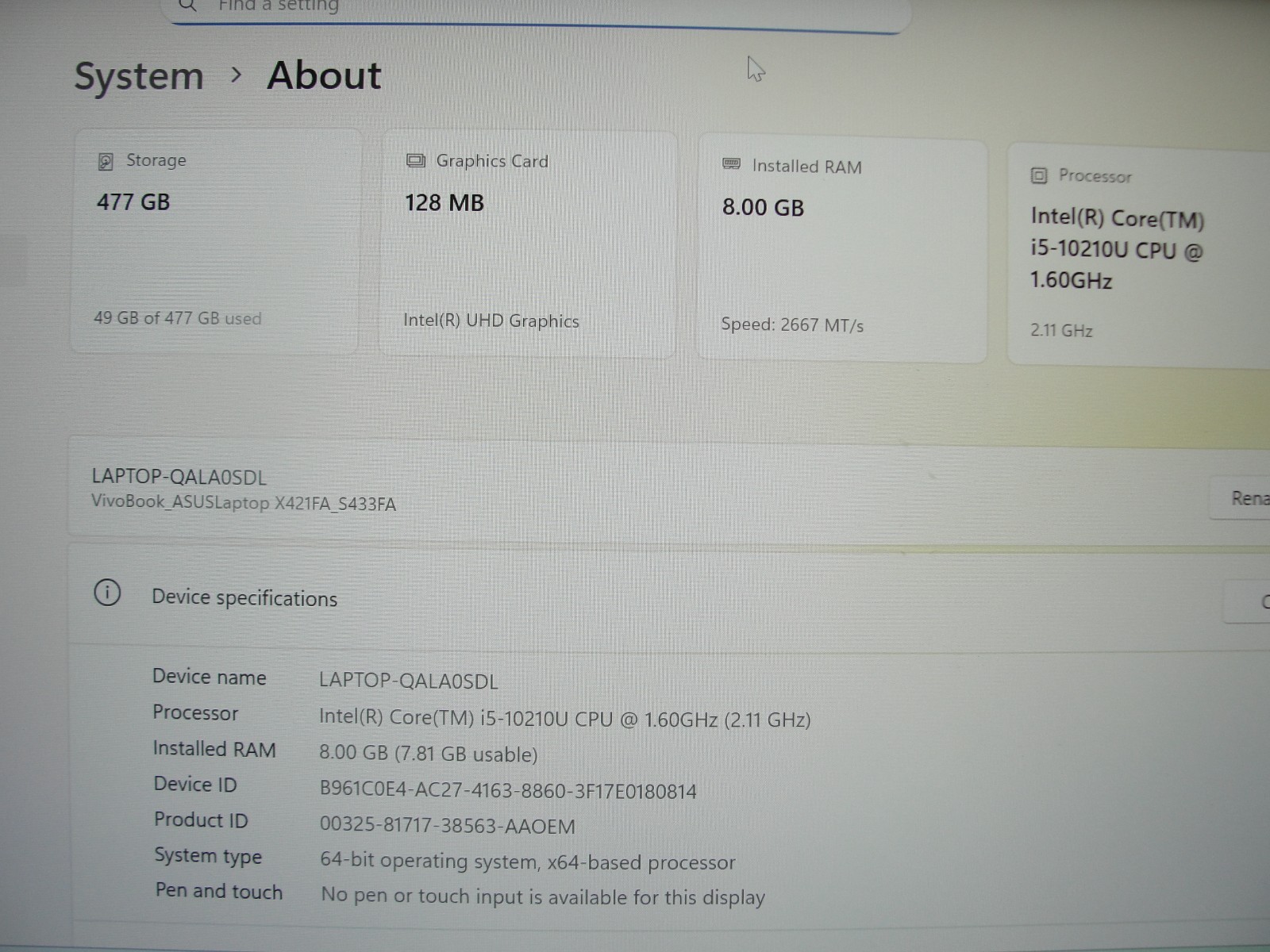
Task: Click the 64-bit operating system value
Action: click(x=527, y=862)
